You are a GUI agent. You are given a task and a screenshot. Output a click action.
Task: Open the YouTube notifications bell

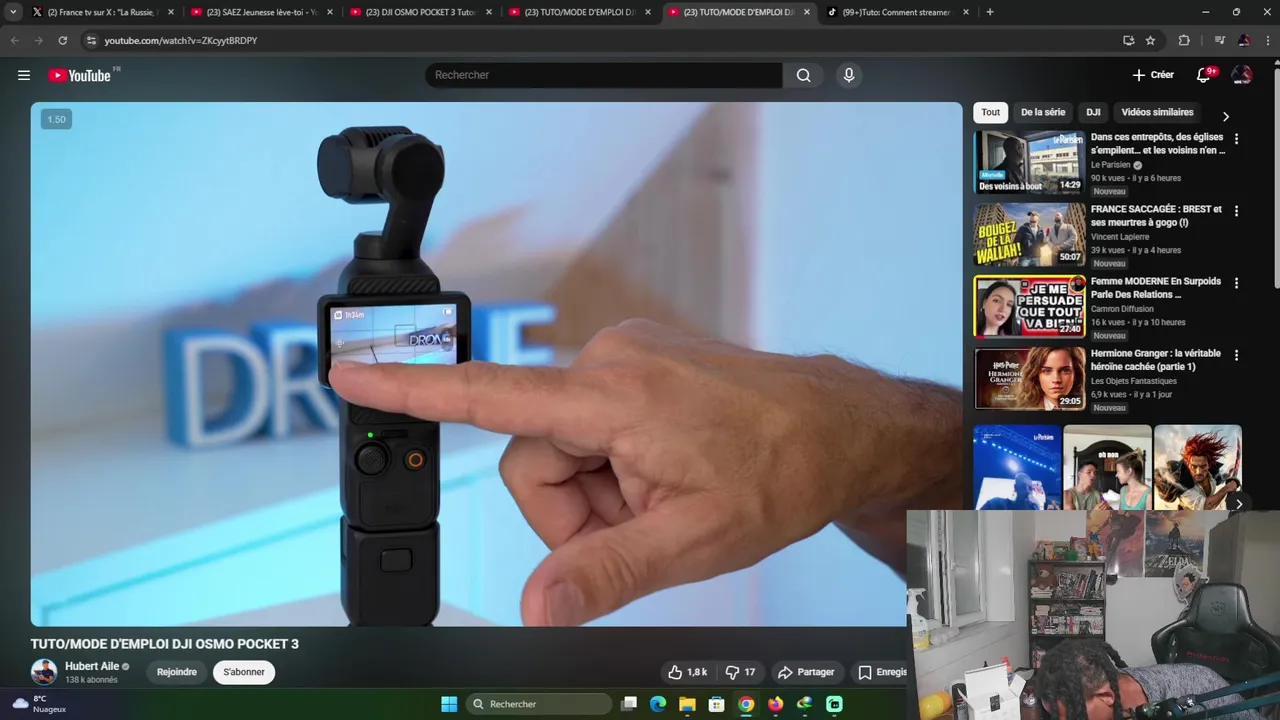(1204, 75)
